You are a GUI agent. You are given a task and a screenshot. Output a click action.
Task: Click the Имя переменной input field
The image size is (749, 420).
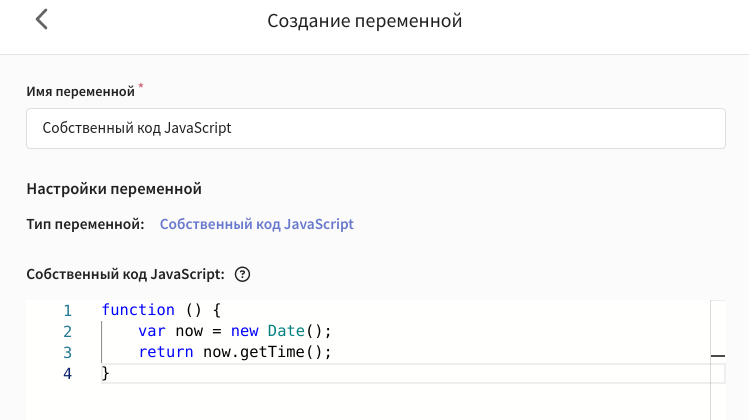(376, 128)
